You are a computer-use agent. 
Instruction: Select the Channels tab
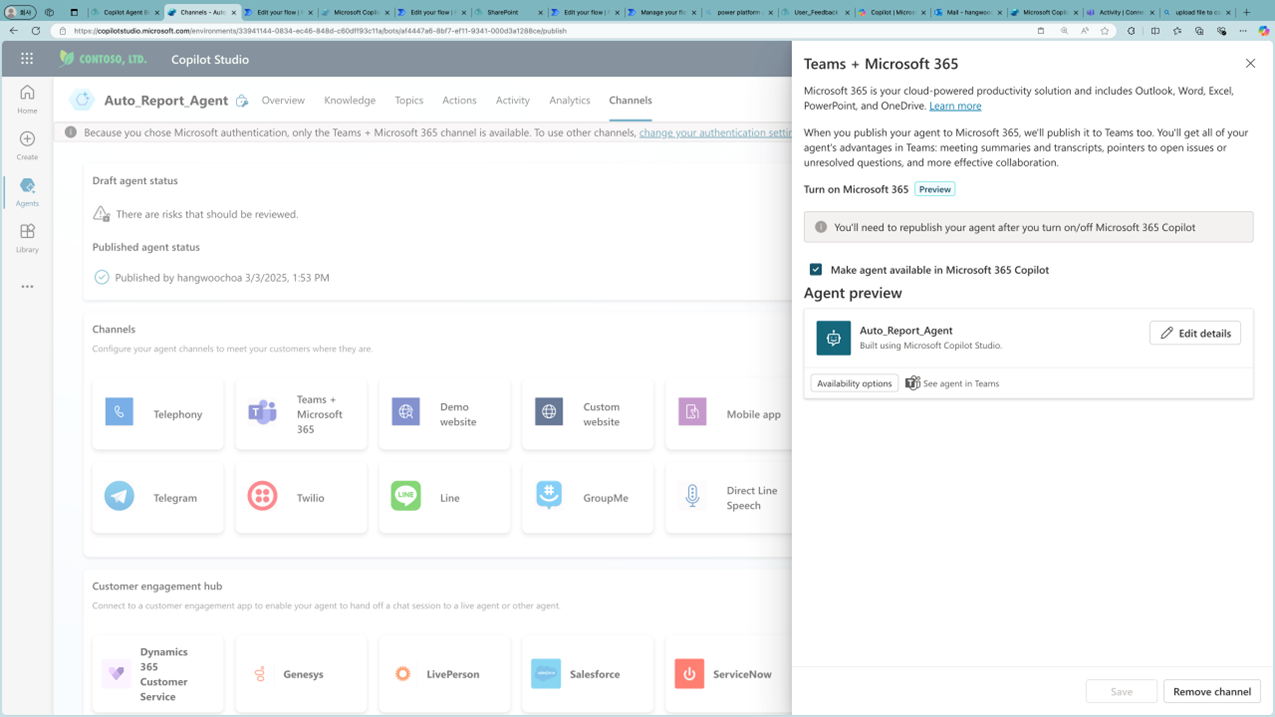click(x=630, y=100)
